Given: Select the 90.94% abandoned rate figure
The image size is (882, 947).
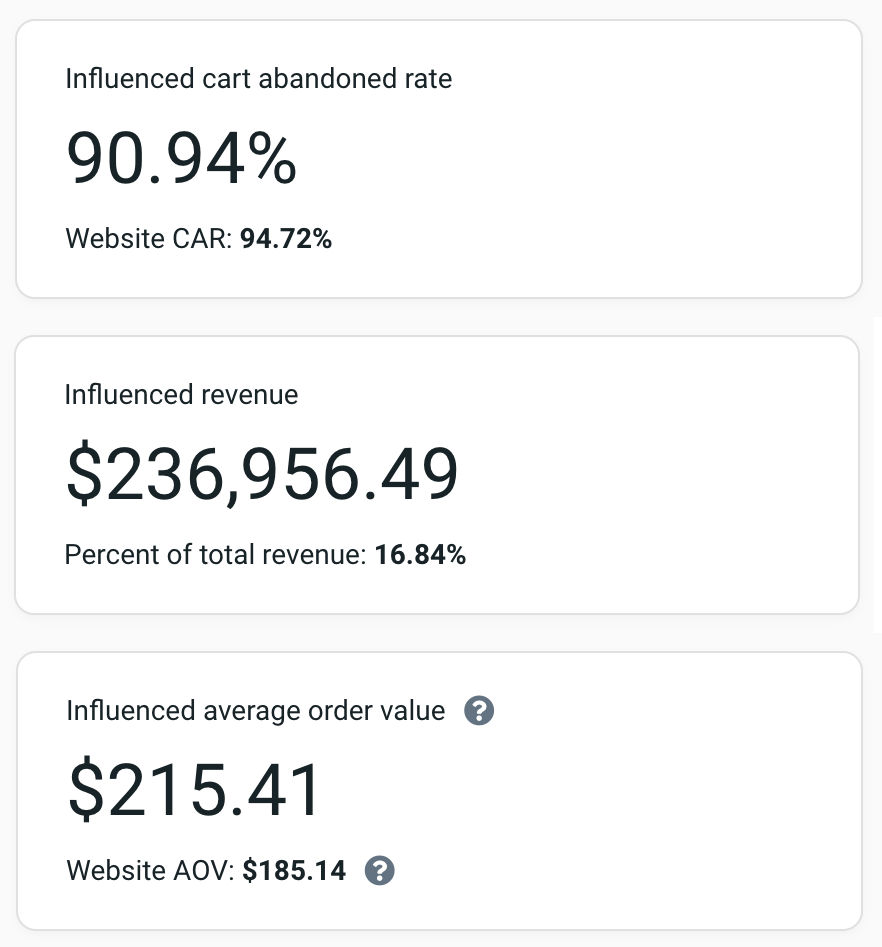Looking at the screenshot, I should 181,159.
